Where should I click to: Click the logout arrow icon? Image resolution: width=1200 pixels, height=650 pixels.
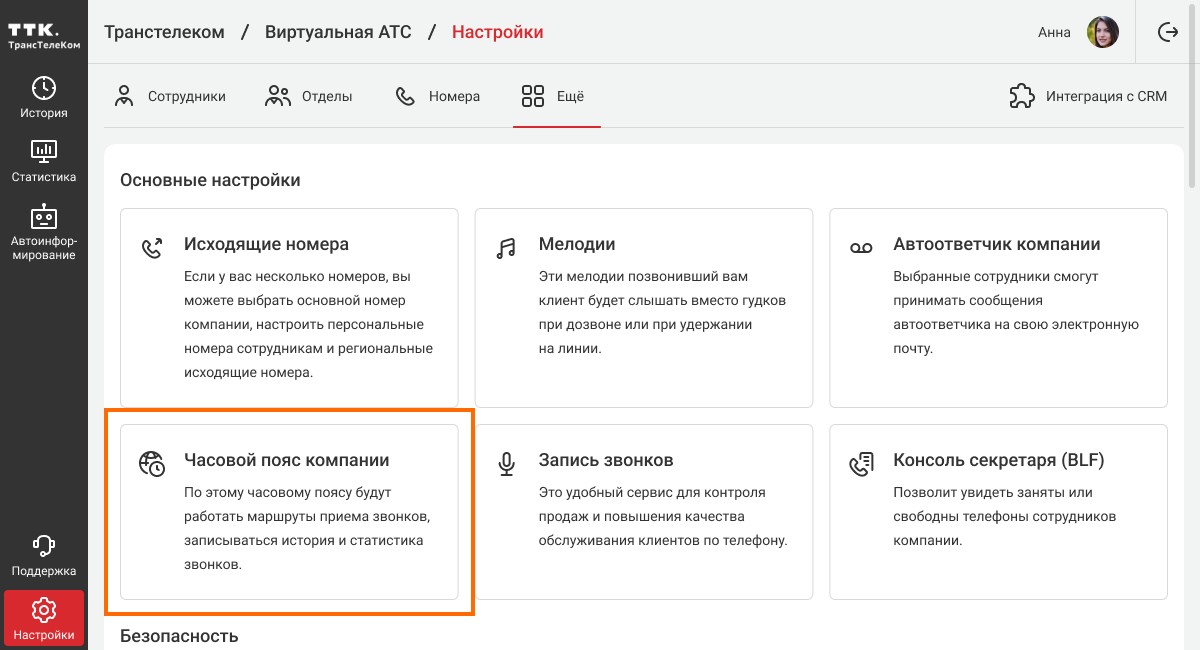[1168, 32]
